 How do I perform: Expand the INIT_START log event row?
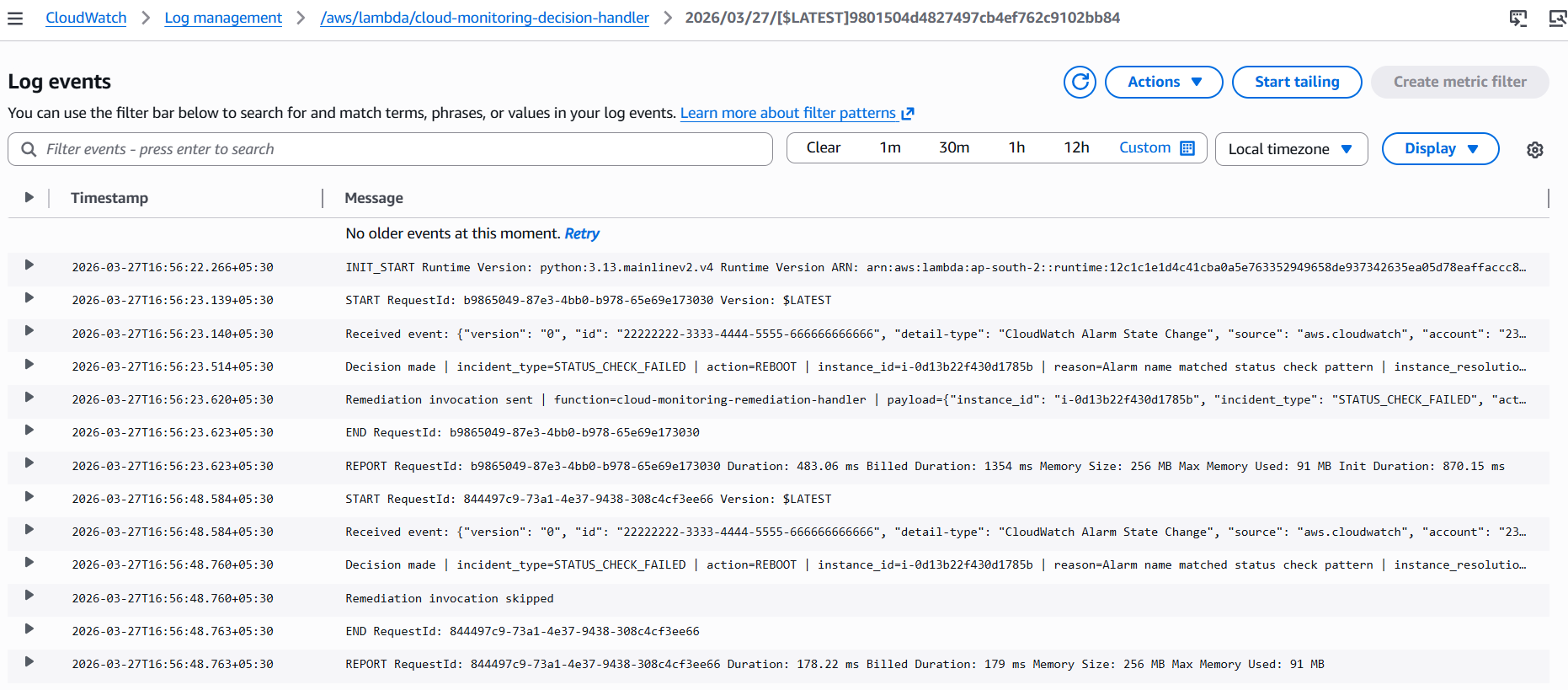pyautogui.click(x=29, y=265)
